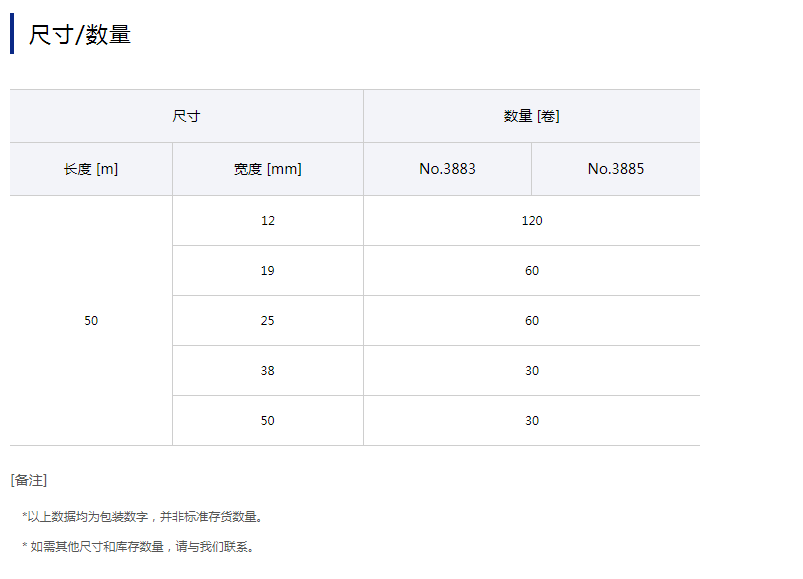
Task: Click the note about 请与我们联系
Action: click(140, 547)
